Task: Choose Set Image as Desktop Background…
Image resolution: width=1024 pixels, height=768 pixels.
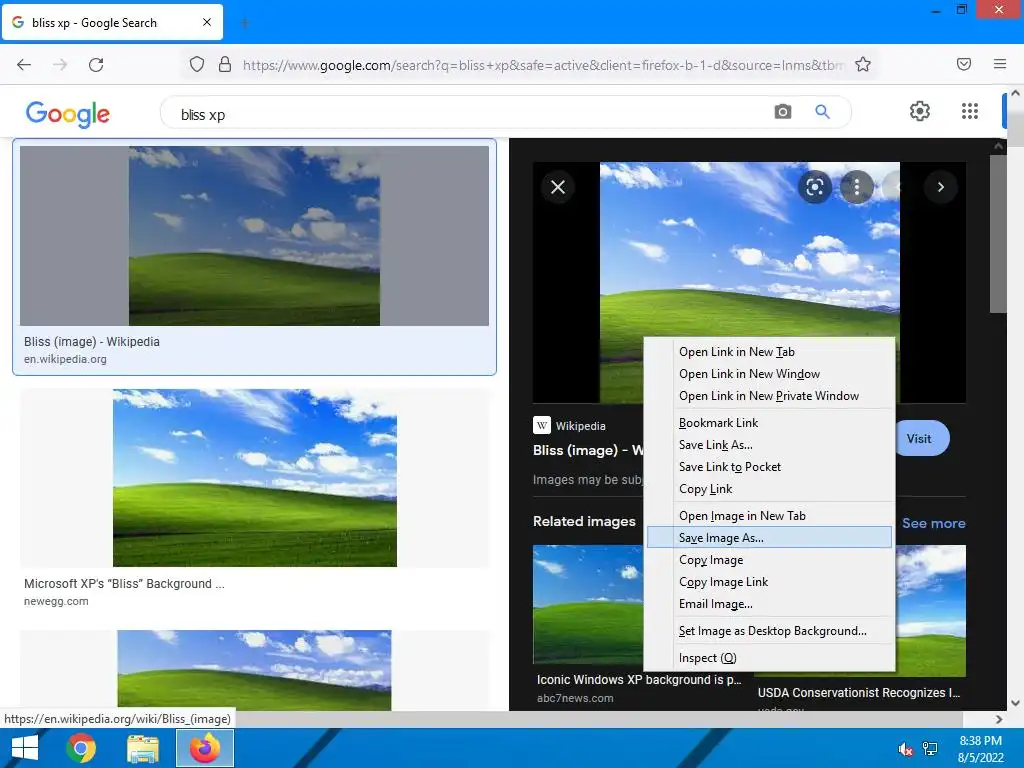Action: coord(769,631)
